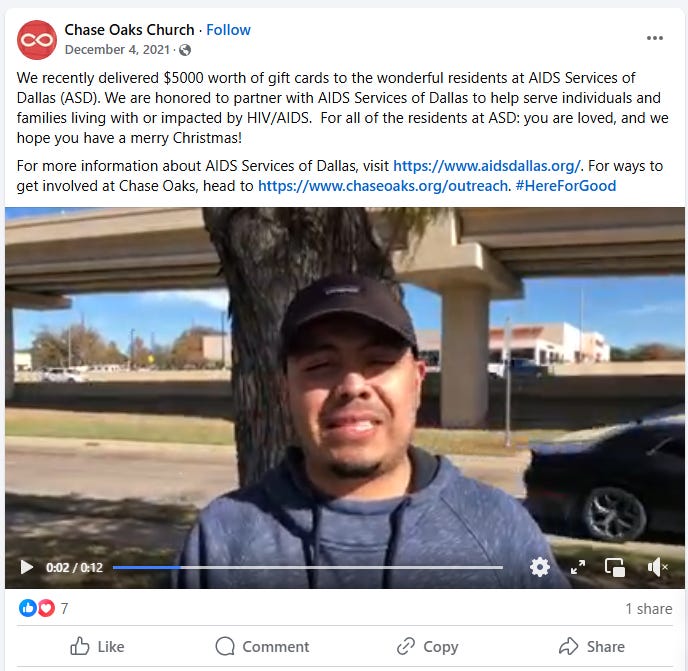Unmute the video with the speaker icon
This screenshot has width=688, height=671.
[657, 567]
